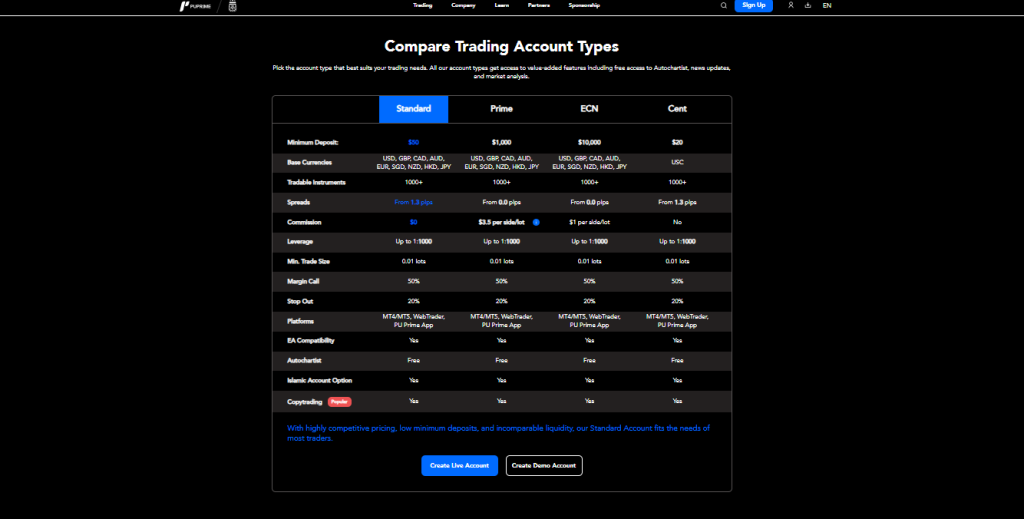Expand the Trading menu
Viewport: 1024px width, 519px height.
click(x=422, y=5)
